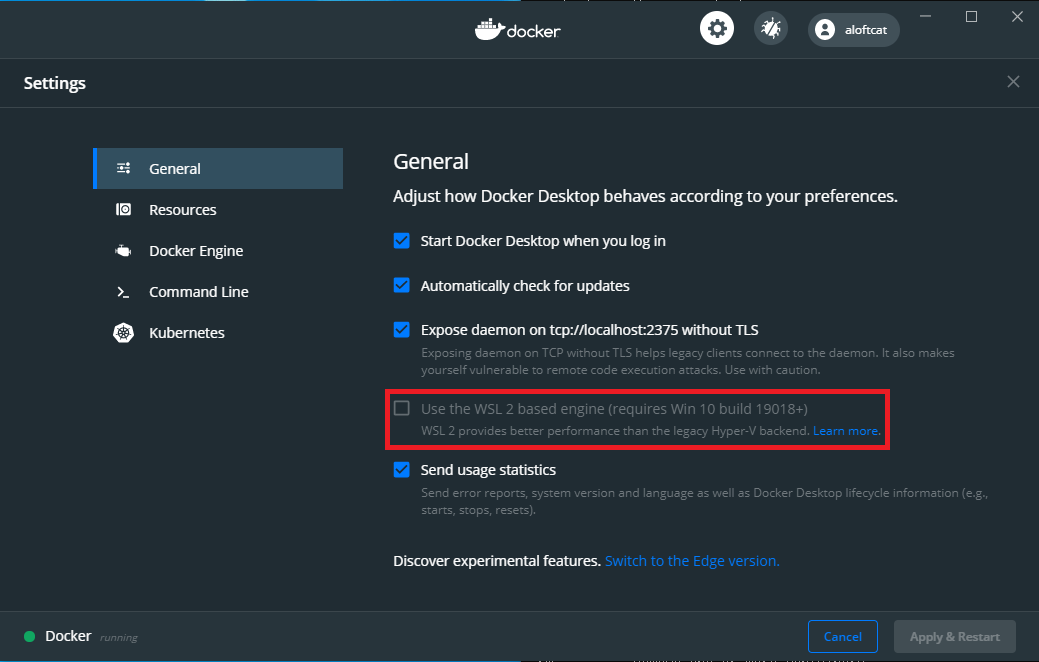
Task: Click the Resources disk icon
Action: point(123,209)
